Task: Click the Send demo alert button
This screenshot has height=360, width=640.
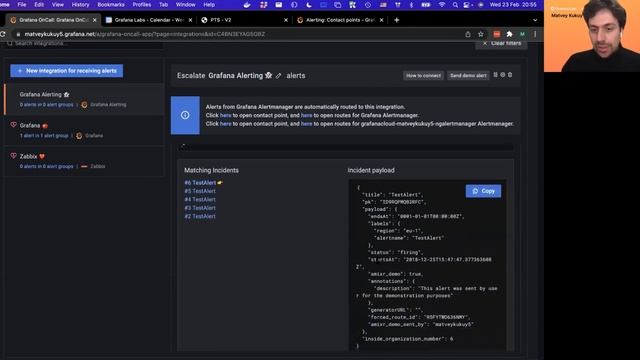Action: click(468, 76)
